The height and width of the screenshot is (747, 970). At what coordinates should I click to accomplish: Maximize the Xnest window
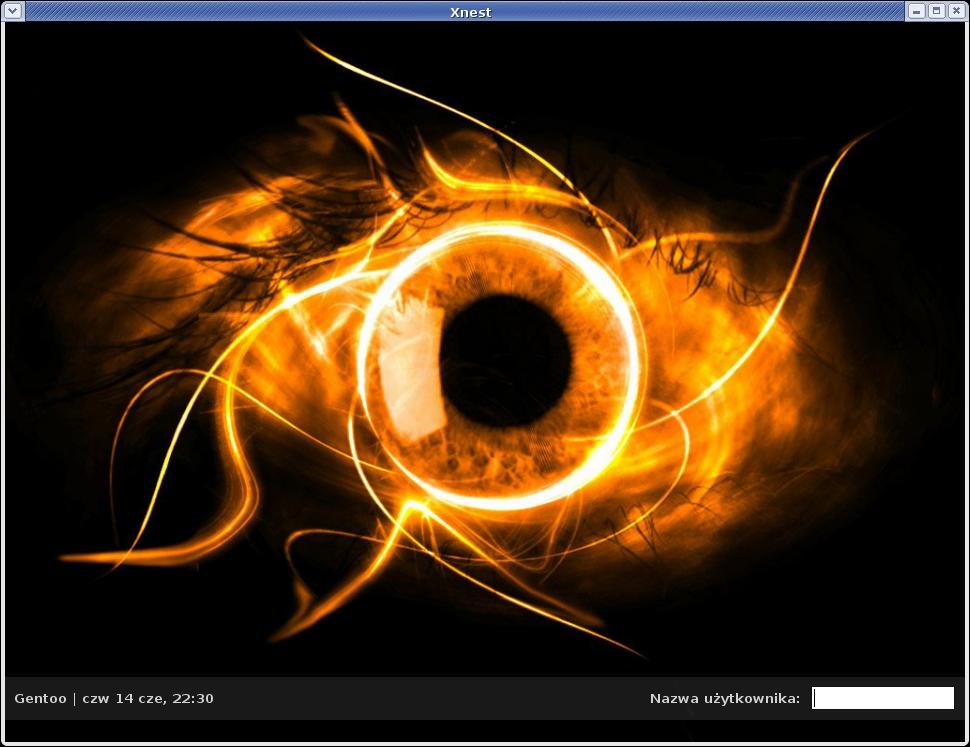(937, 11)
